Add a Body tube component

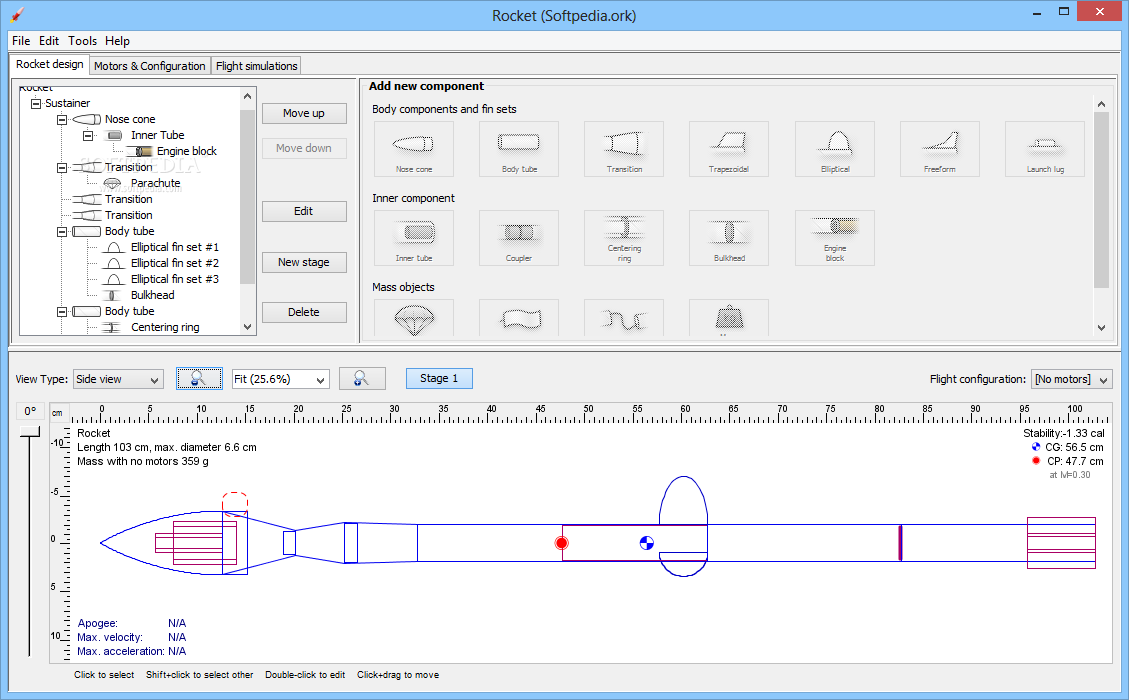519,149
